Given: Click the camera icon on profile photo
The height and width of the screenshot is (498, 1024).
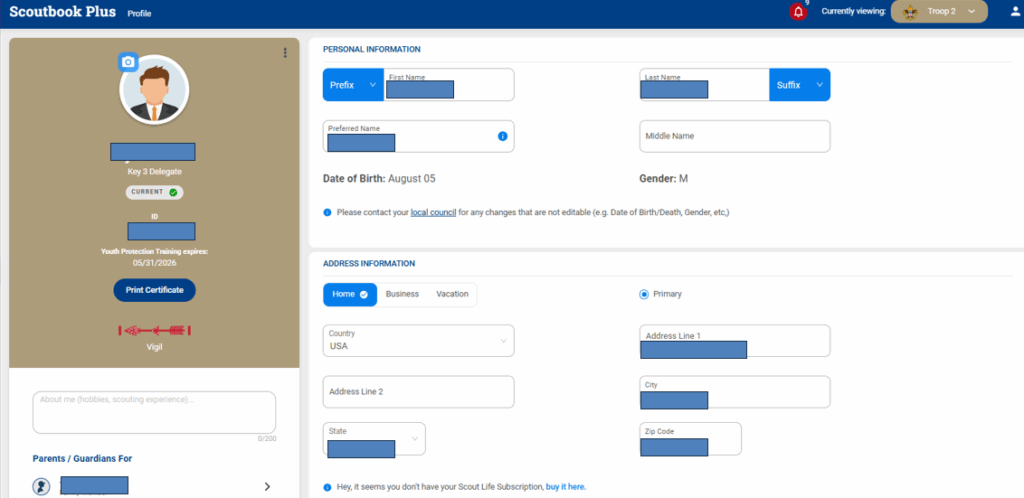Looking at the screenshot, I should [x=127, y=62].
